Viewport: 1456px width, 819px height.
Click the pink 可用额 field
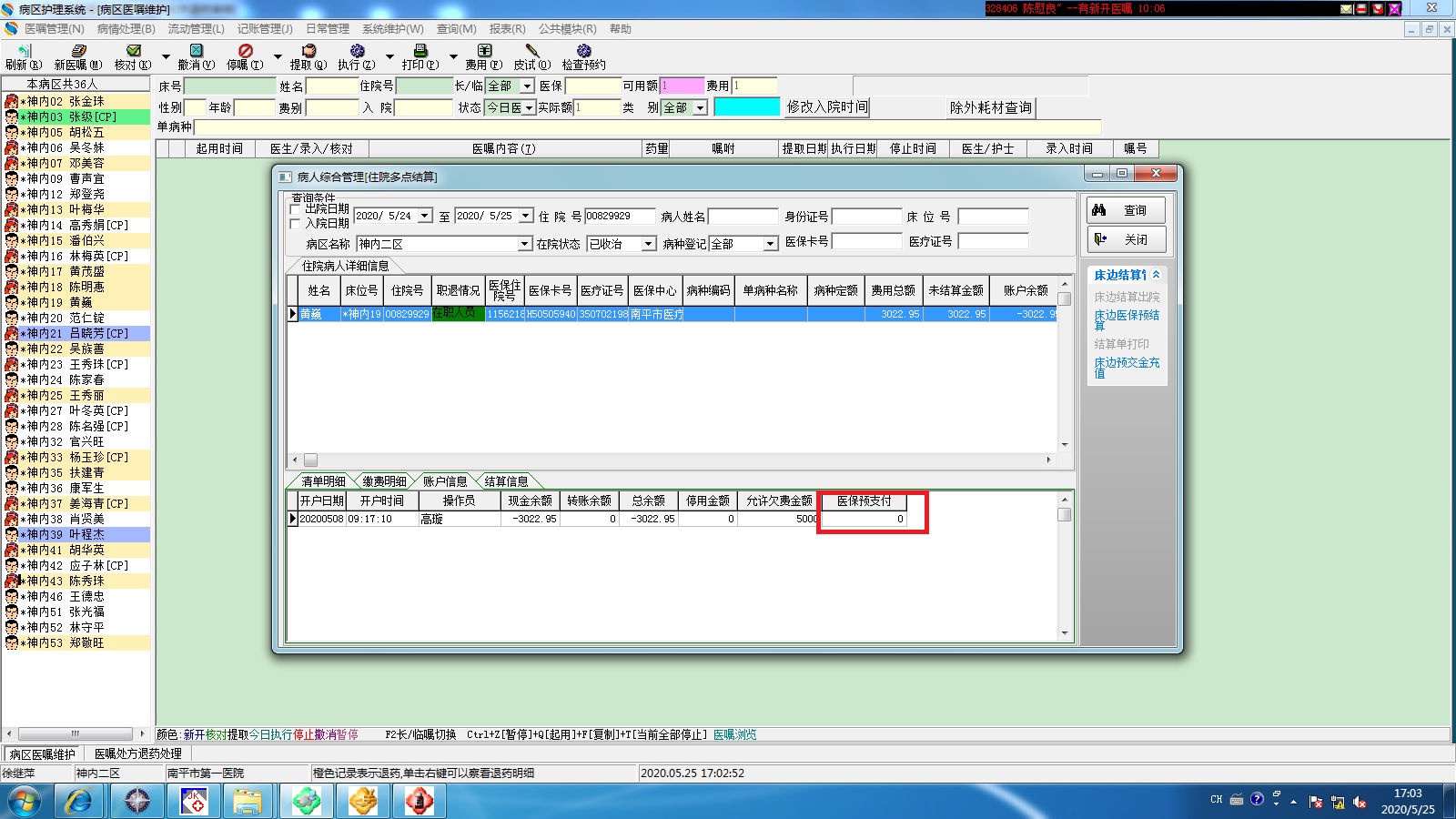pos(682,86)
